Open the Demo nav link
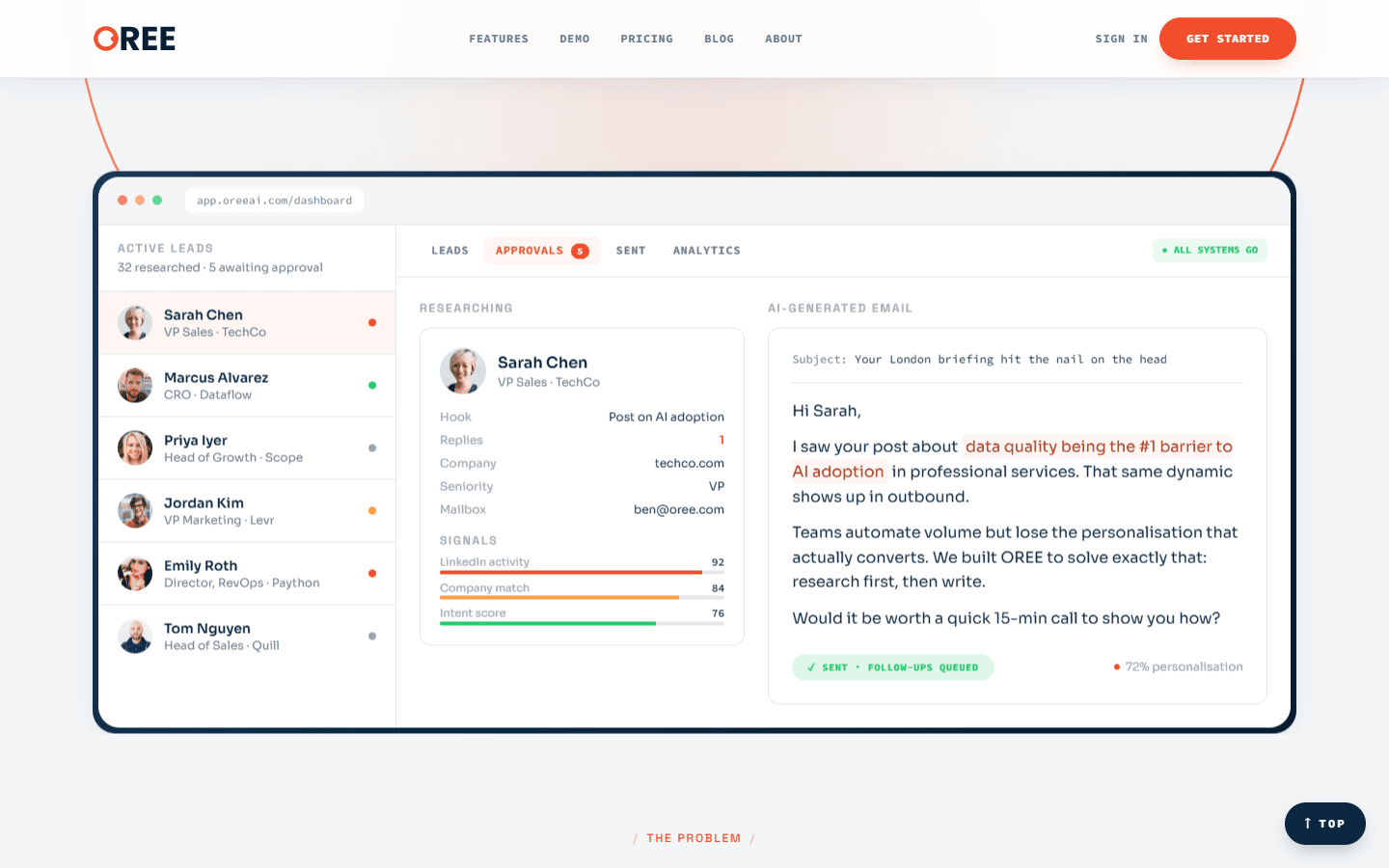The image size is (1389, 868). pos(575,39)
